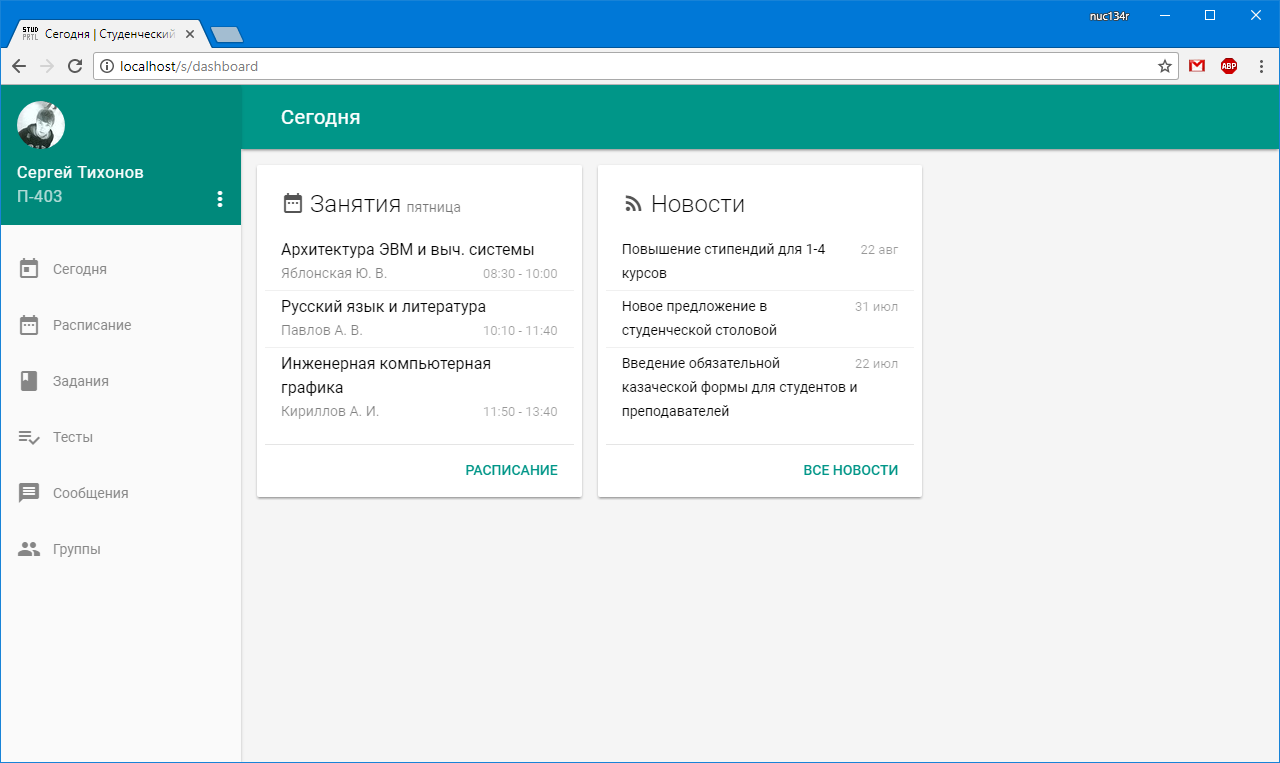This screenshot has width=1280, height=763.
Task: Open the news about stipend increase
Action: click(x=723, y=260)
